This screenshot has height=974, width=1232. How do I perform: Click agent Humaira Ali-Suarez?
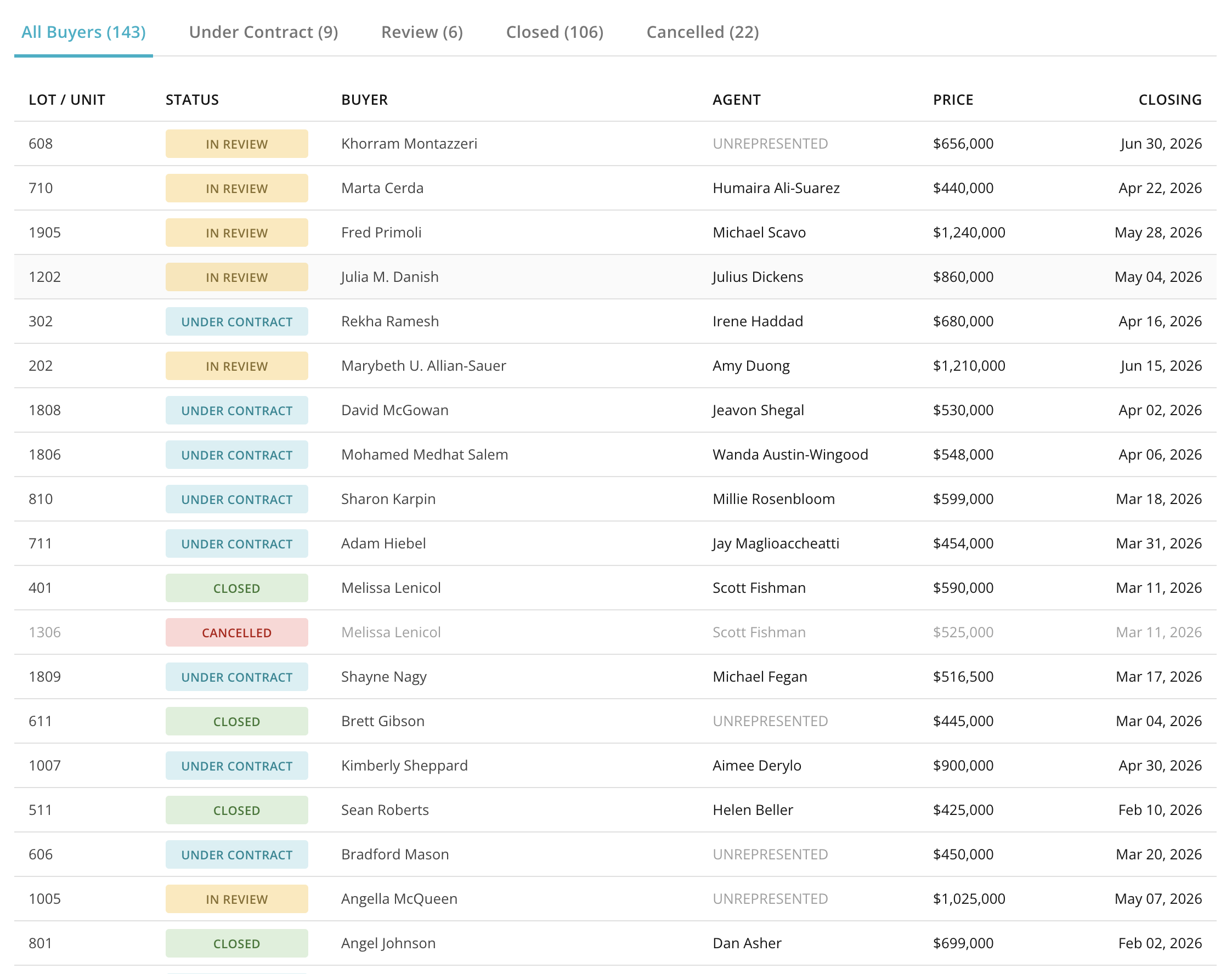pos(775,188)
